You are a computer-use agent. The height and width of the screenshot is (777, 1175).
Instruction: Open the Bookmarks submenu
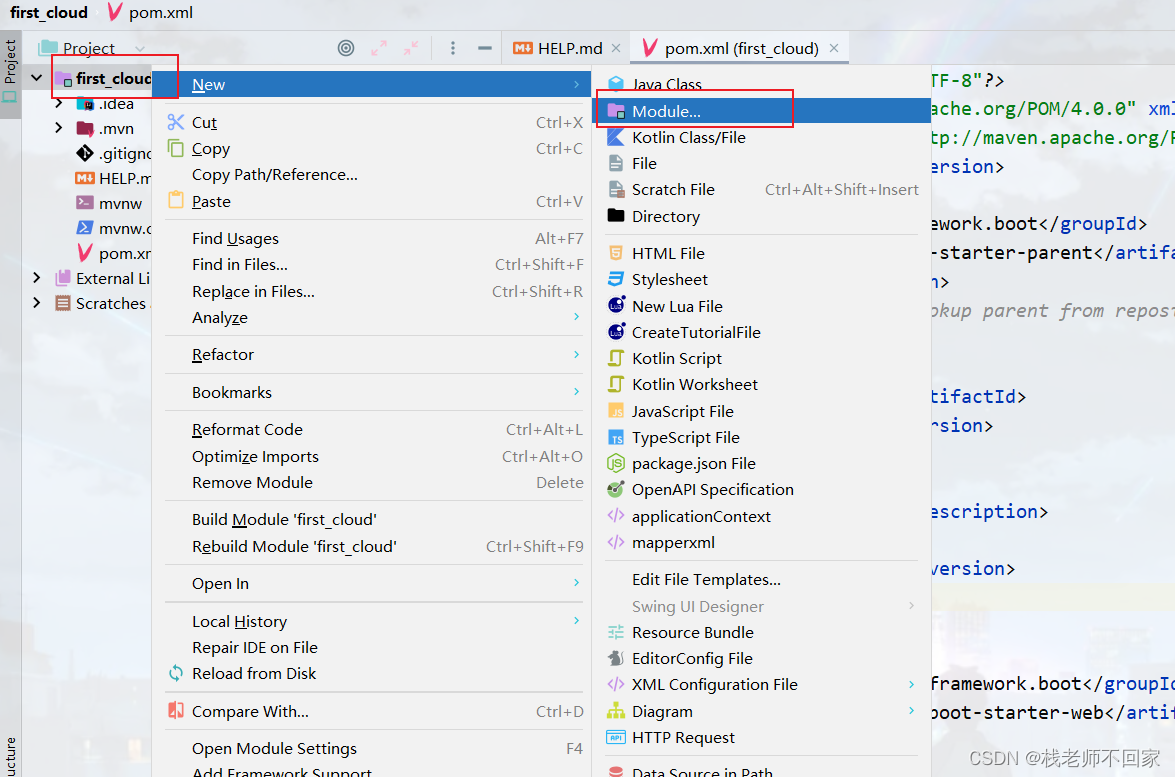[374, 393]
